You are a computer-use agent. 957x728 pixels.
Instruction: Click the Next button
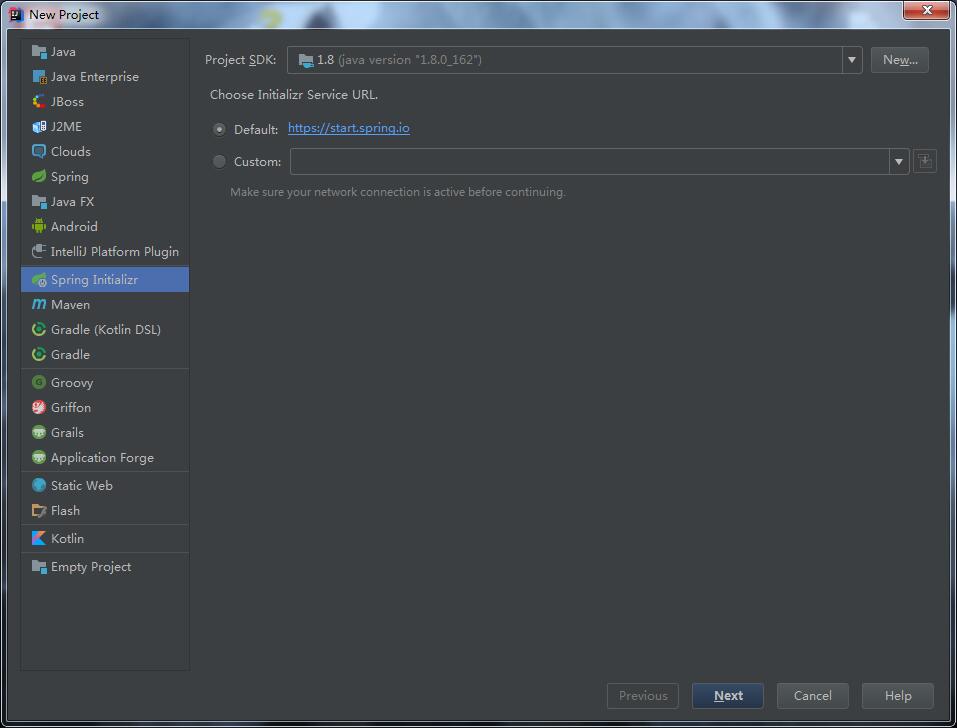pyautogui.click(x=728, y=696)
